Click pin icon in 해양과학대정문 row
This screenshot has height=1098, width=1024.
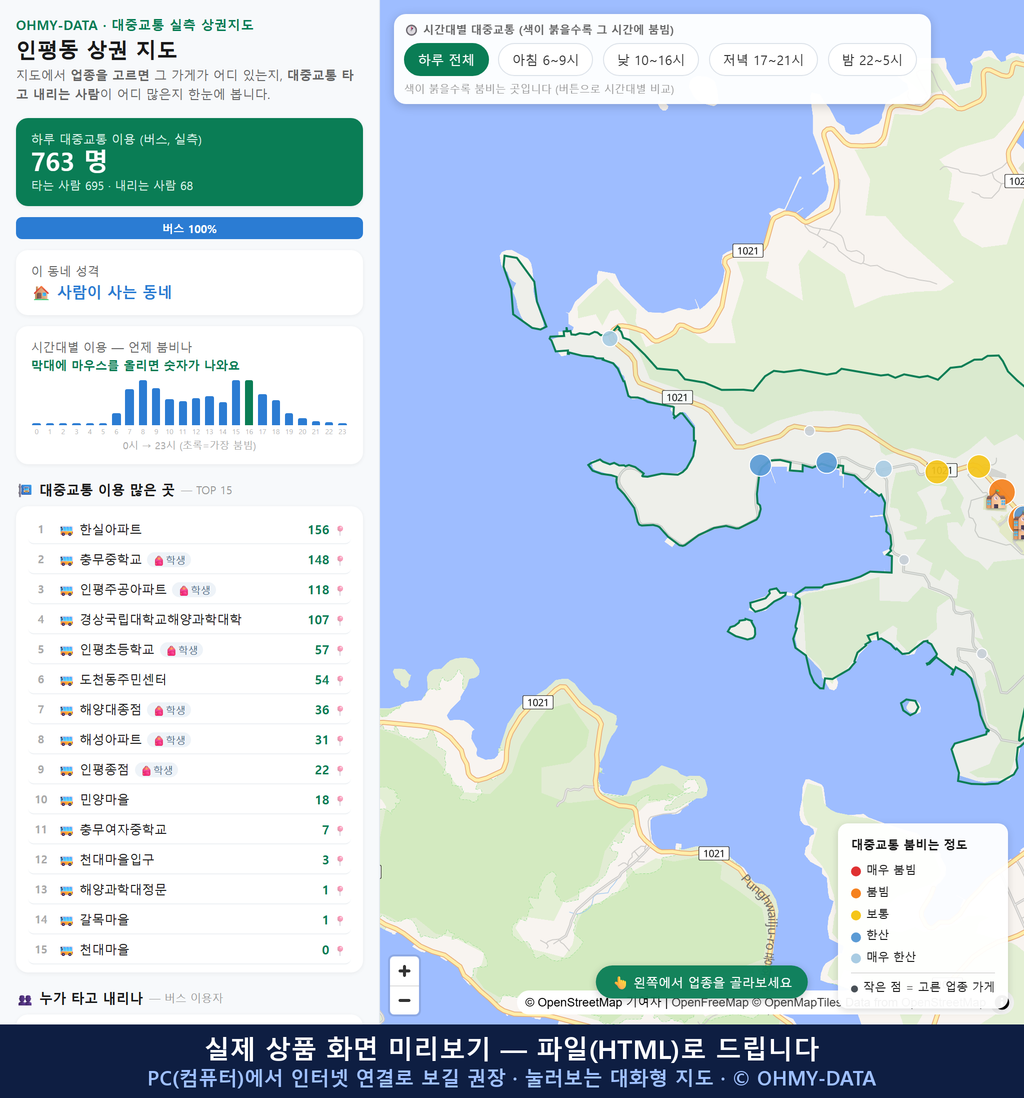click(x=340, y=890)
